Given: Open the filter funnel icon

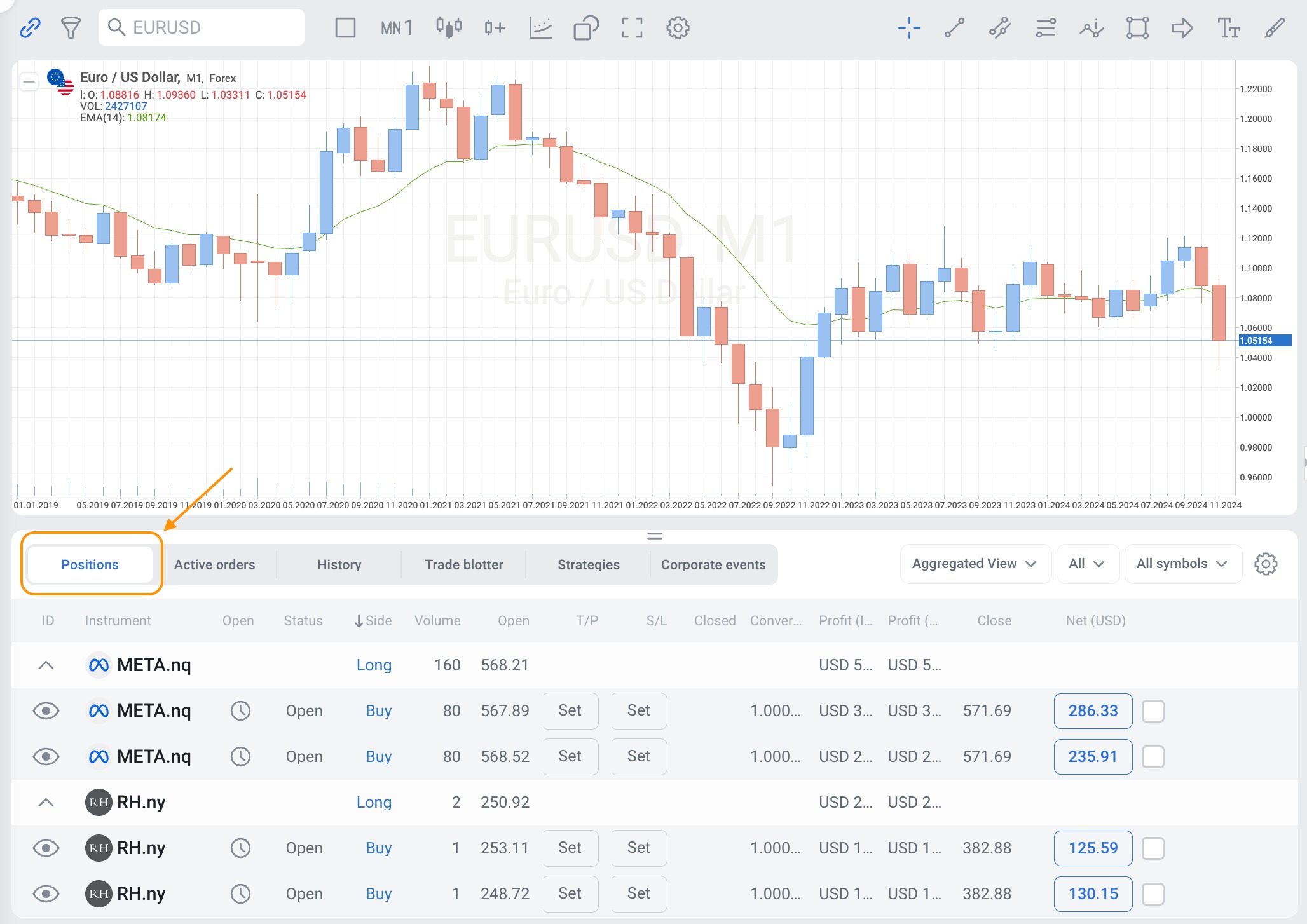Looking at the screenshot, I should [x=71, y=27].
